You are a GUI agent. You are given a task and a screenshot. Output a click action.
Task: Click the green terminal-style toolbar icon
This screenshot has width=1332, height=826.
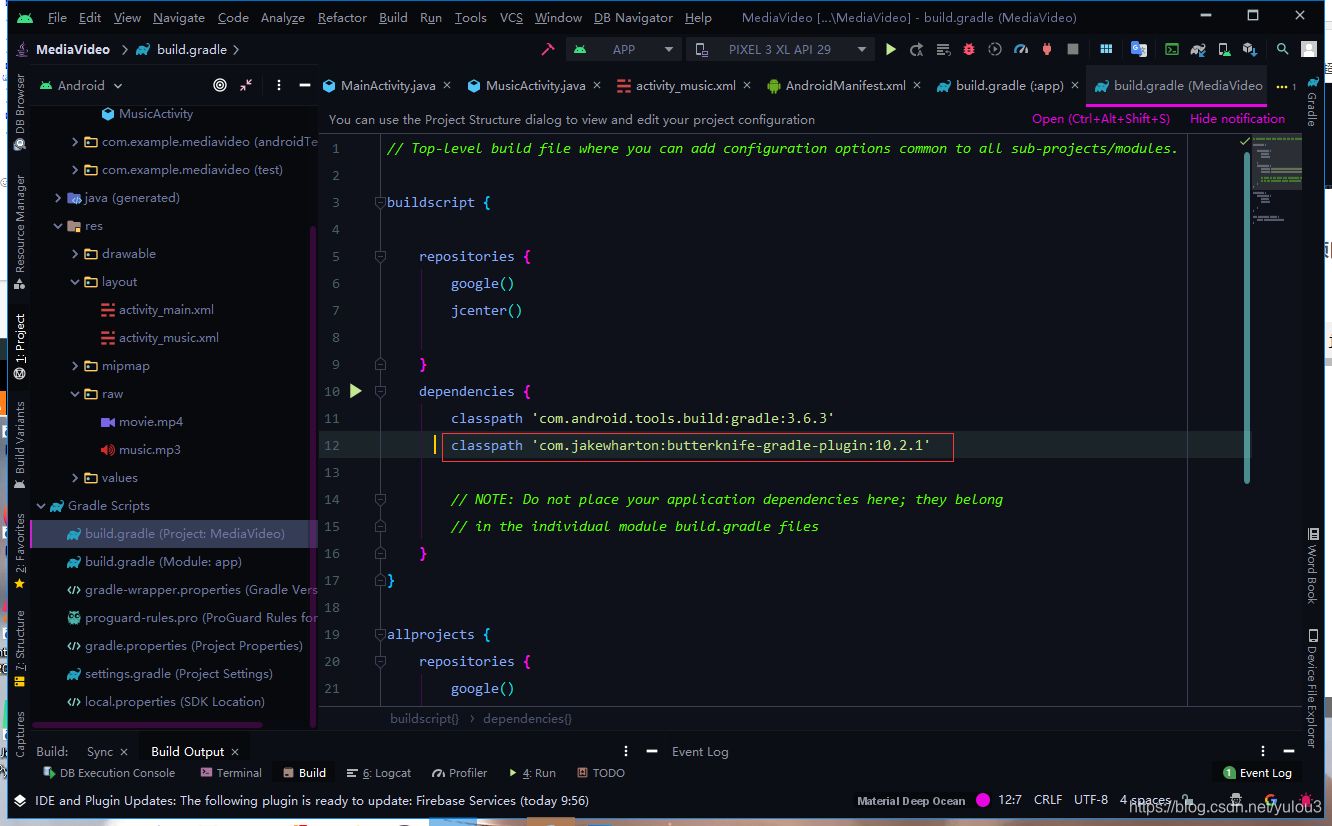(x=1171, y=49)
